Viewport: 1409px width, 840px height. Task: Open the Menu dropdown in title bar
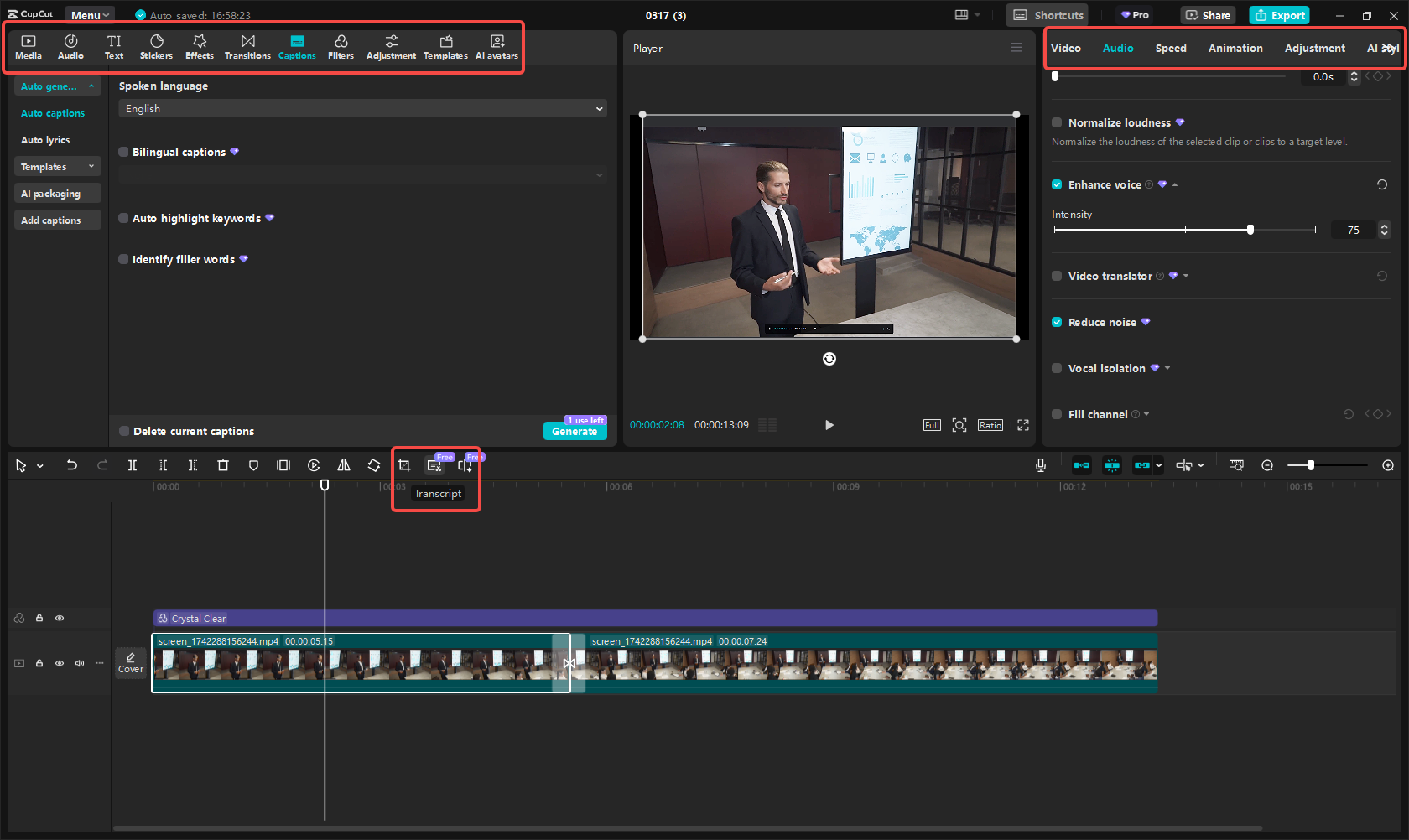[90, 15]
